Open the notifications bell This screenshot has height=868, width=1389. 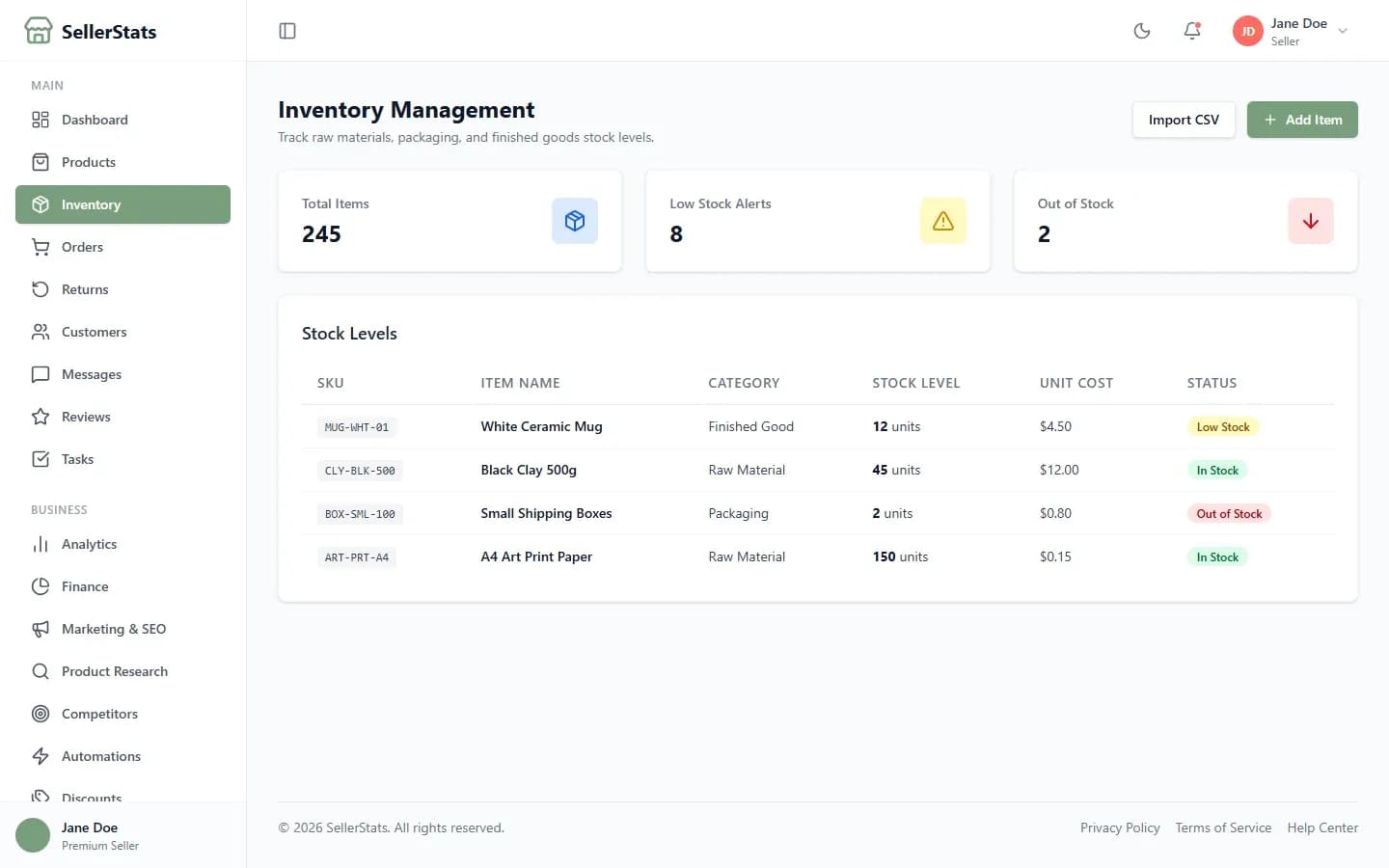click(1192, 31)
